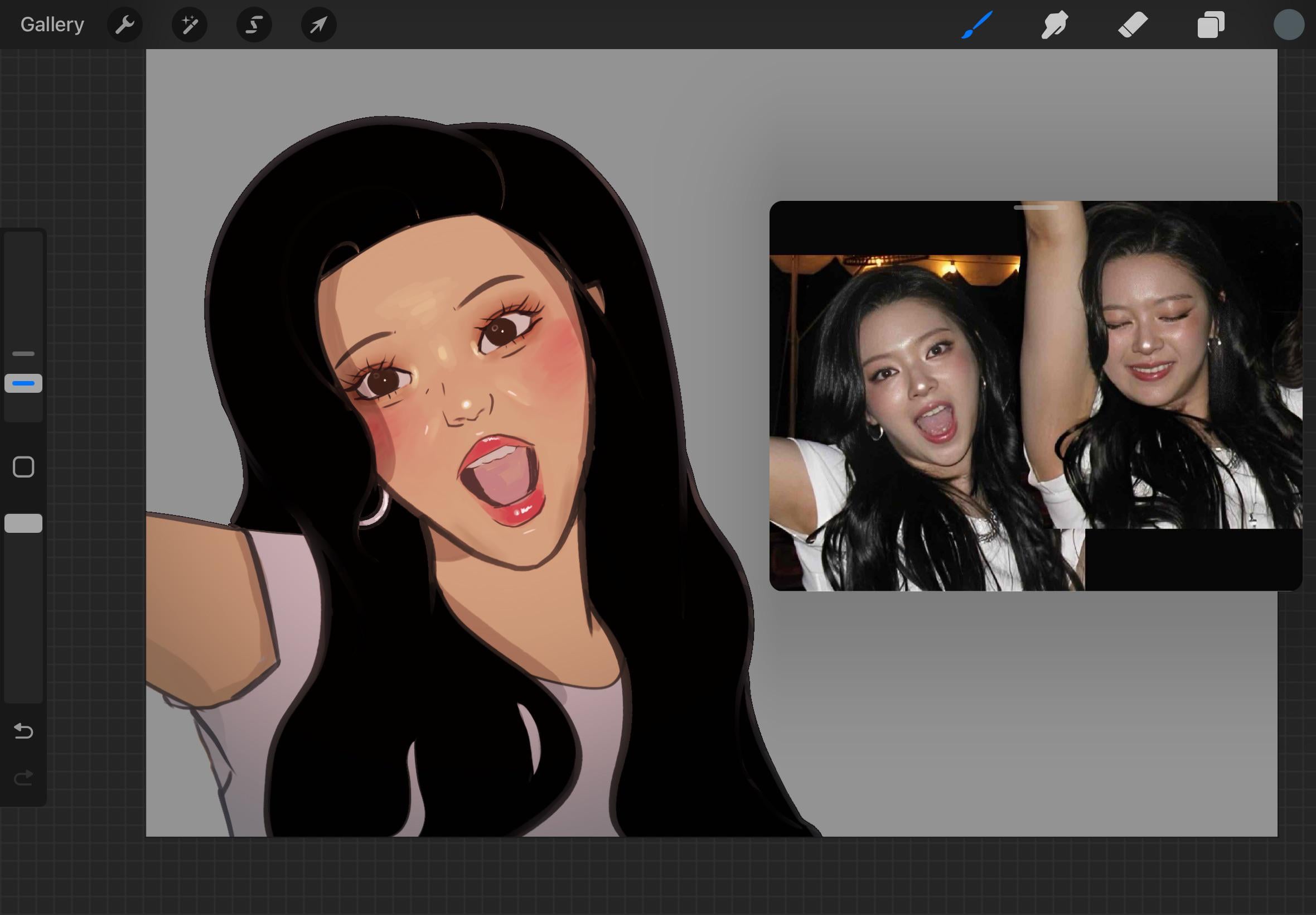Select the Eraser tool
This screenshot has height=915, width=1316.
(1132, 25)
